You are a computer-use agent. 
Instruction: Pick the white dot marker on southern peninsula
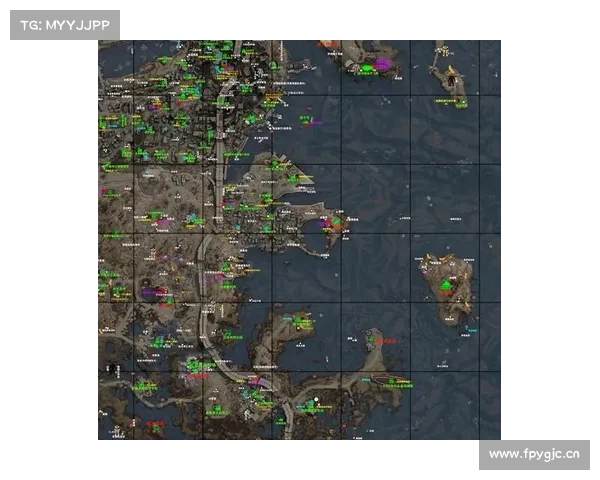(x=316, y=399)
